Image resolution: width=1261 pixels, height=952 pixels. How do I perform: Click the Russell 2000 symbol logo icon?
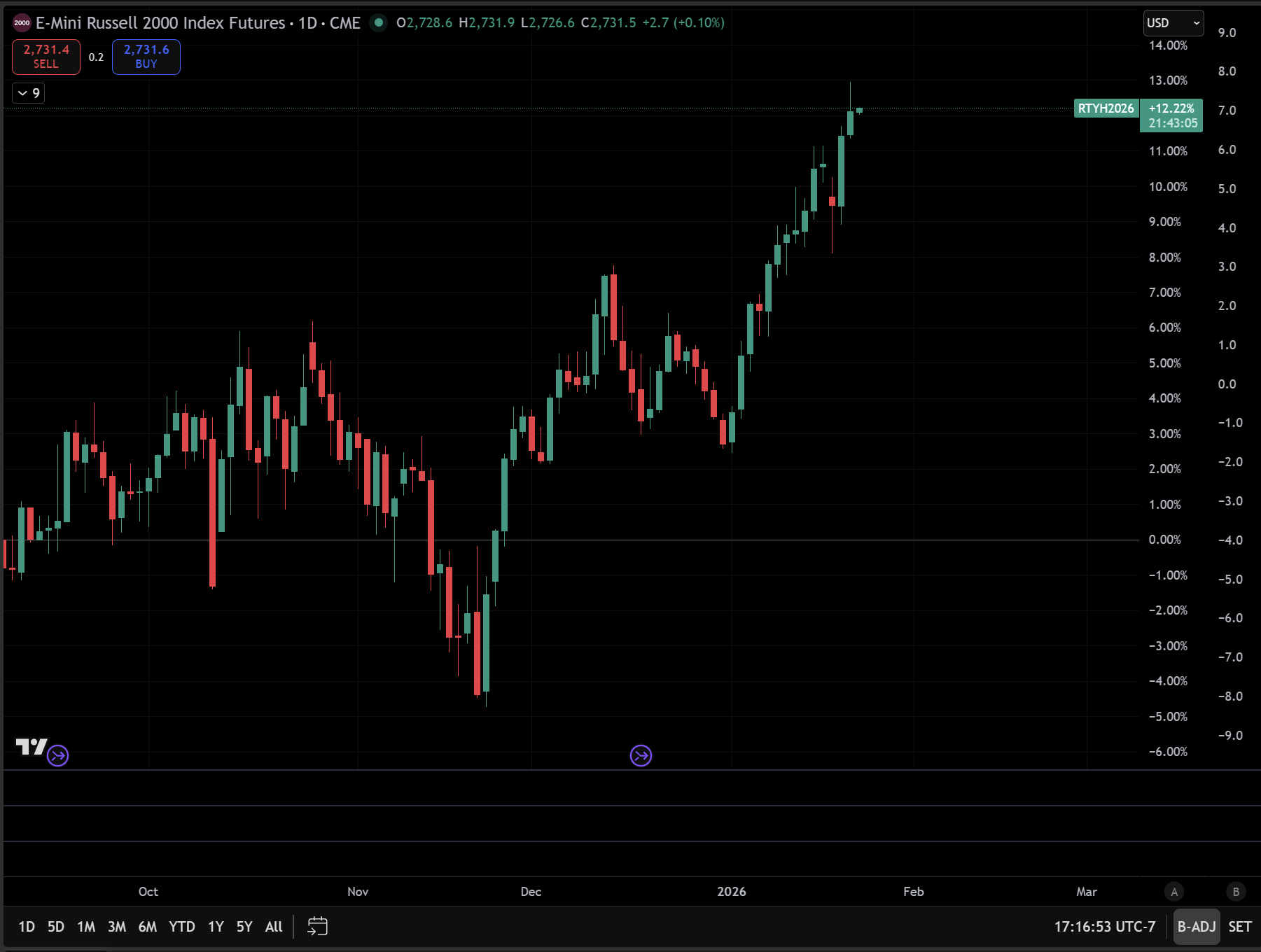(x=22, y=23)
